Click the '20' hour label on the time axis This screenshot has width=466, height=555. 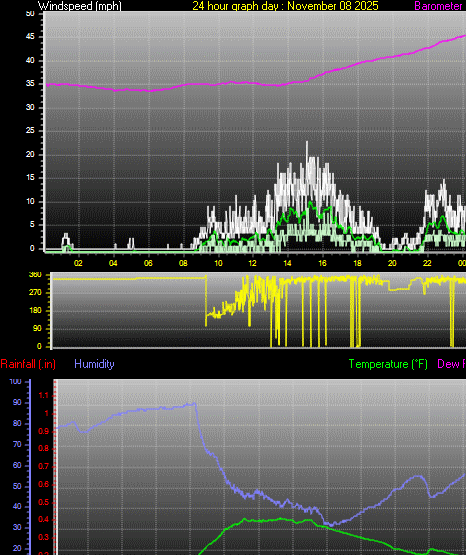(392, 263)
